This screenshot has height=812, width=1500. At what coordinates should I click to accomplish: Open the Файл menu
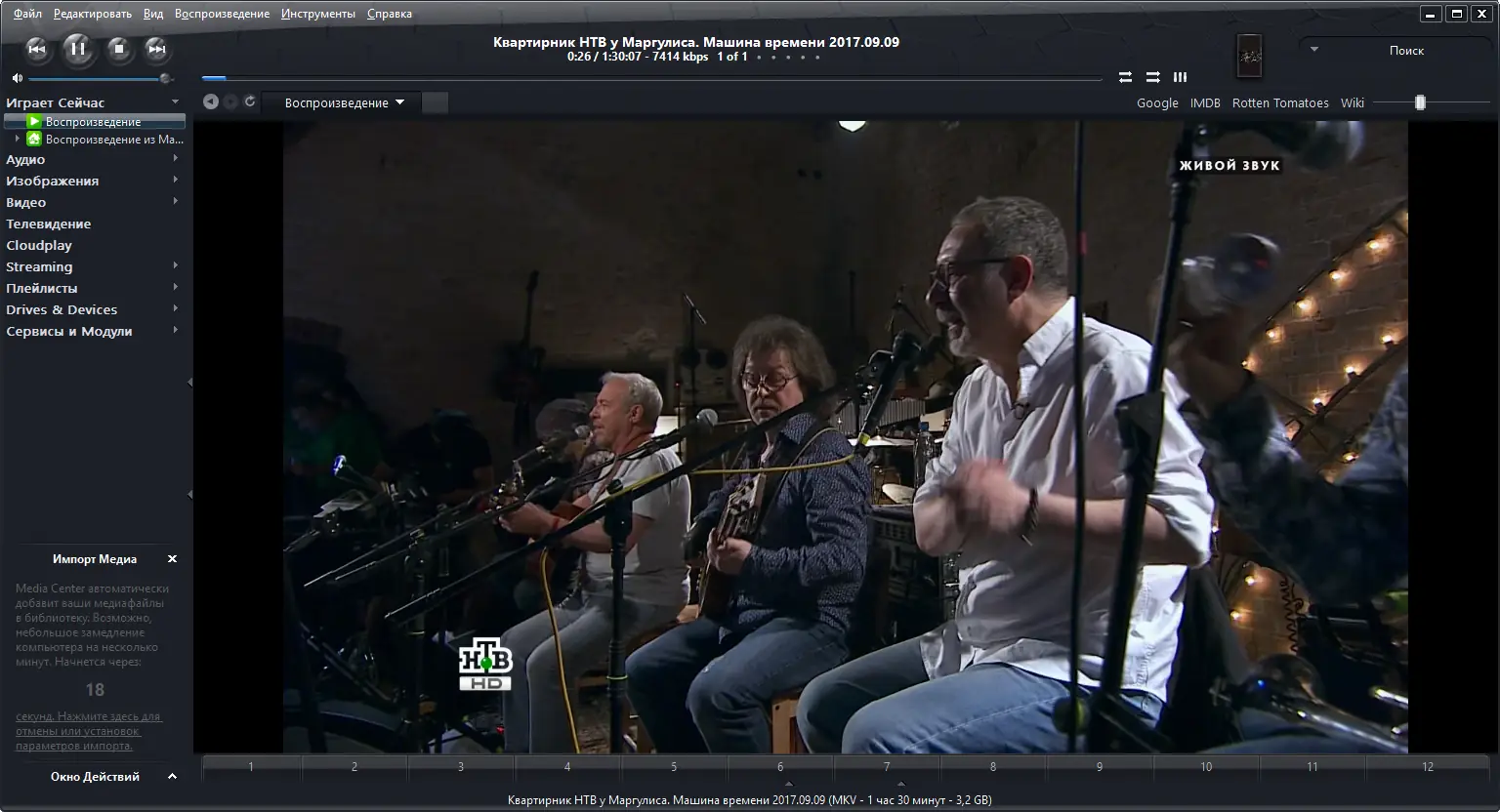point(28,14)
